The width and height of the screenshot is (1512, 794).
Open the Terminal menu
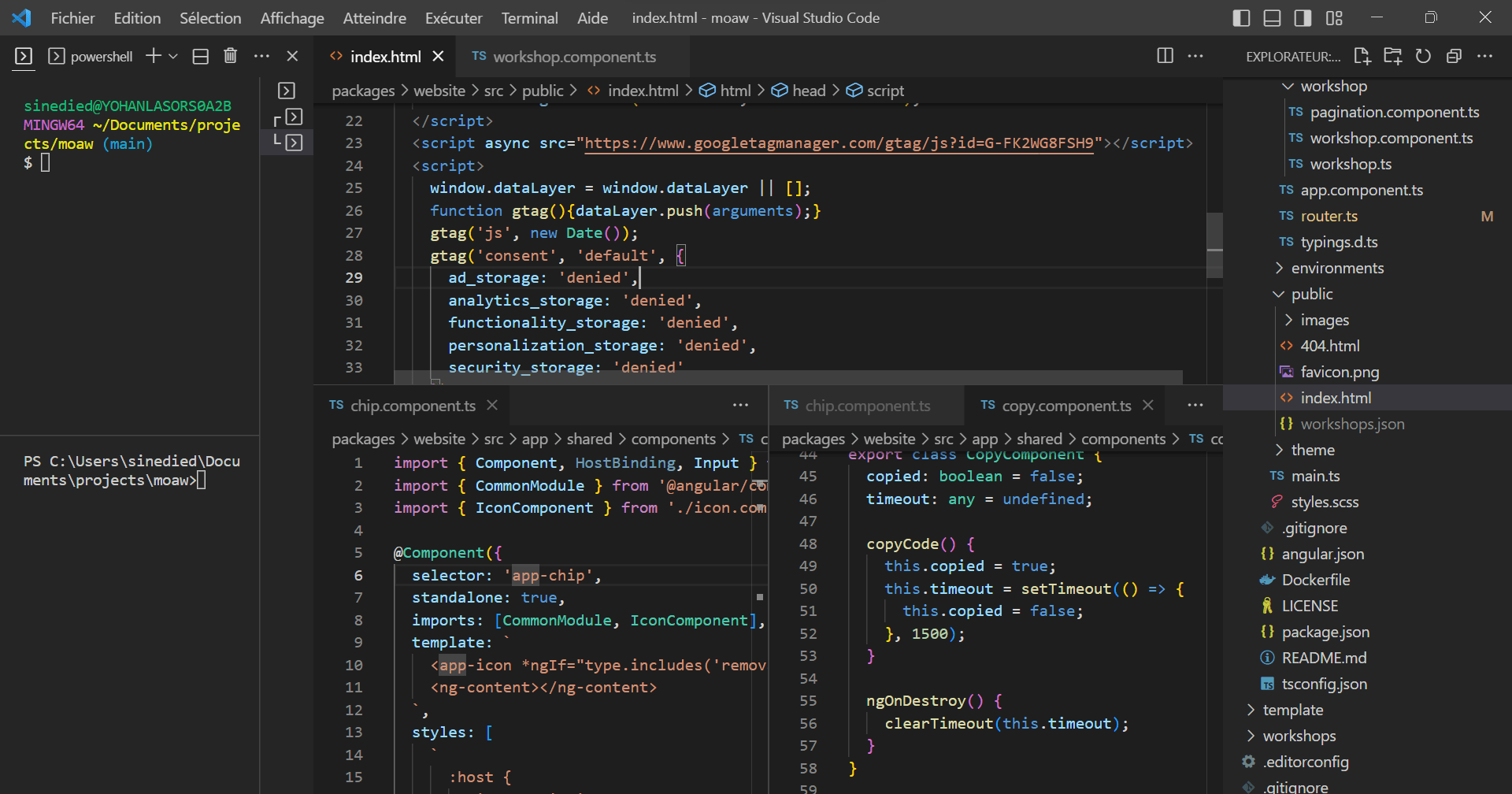(x=529, y=18)
